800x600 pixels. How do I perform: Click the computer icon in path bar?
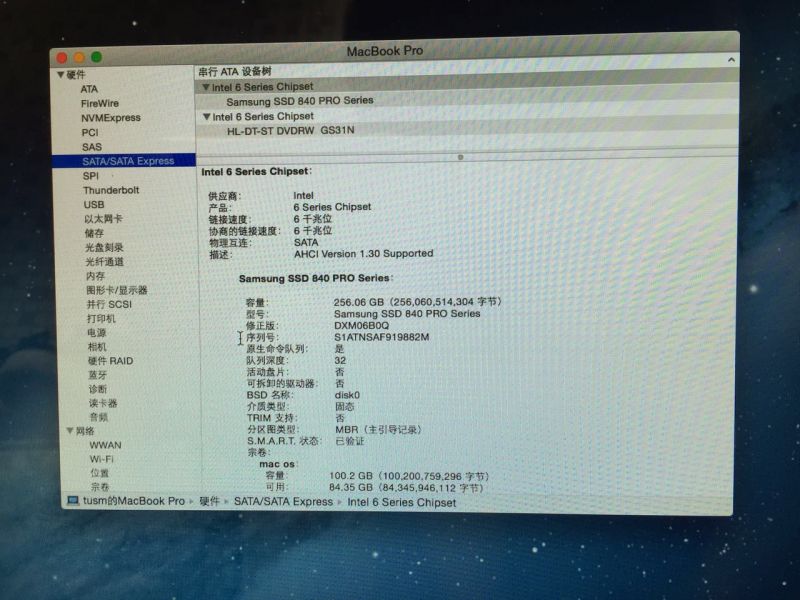click(73, 501)
